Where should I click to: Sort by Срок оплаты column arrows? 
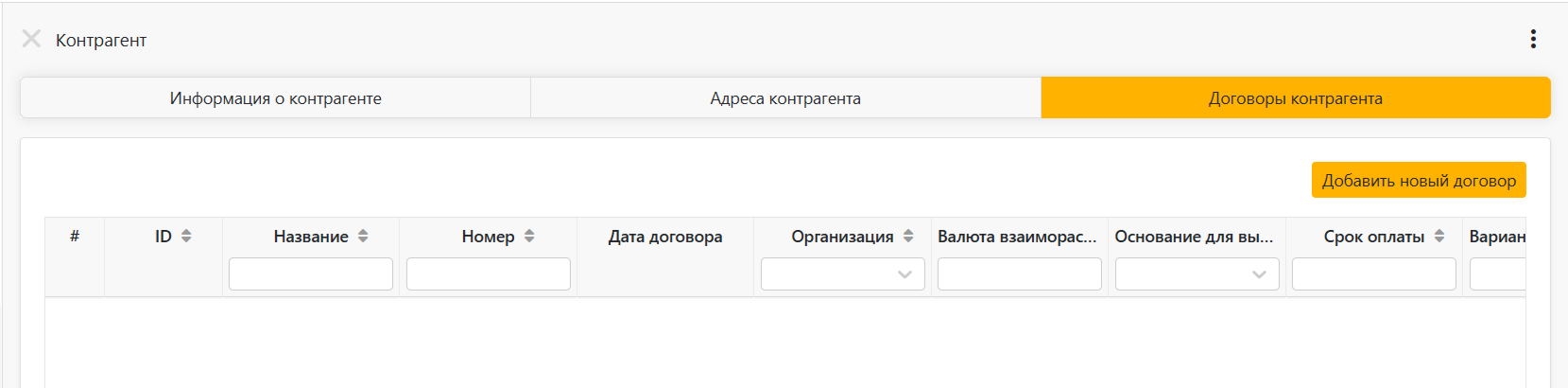[1439, 237]
